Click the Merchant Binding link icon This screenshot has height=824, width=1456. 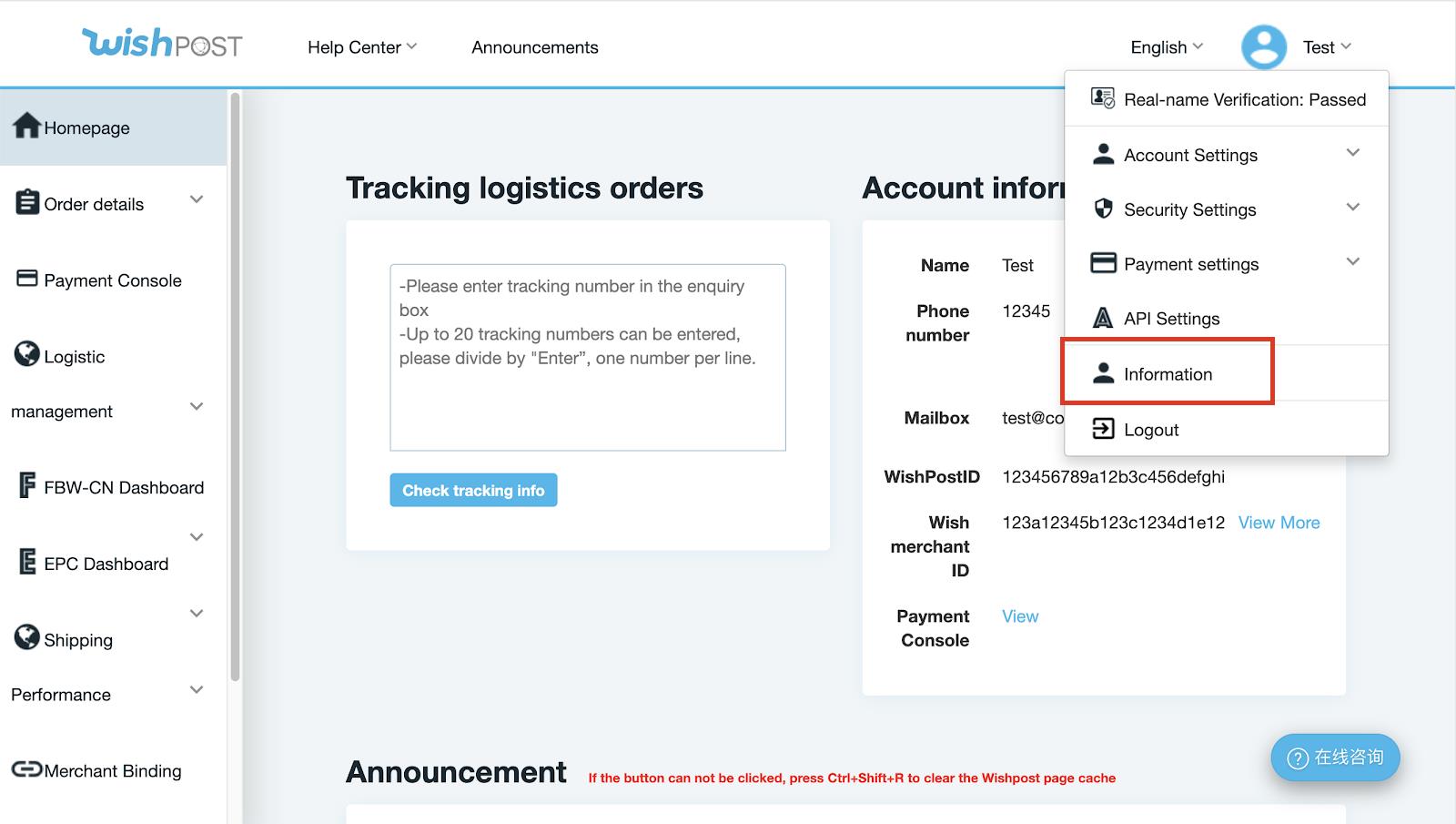[26, 769]
